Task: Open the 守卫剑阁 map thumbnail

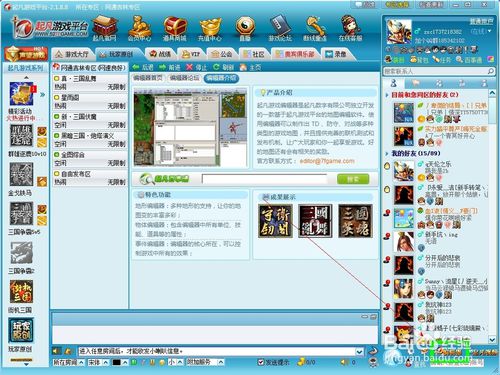Action: click(x=275, y=221)
